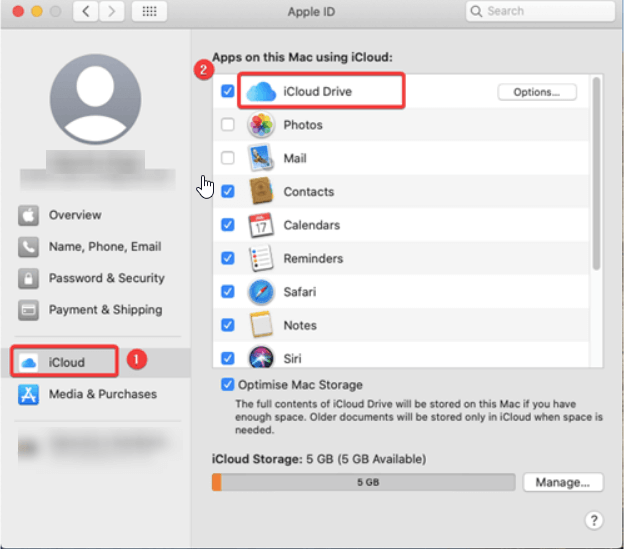Toggle Optimise Mac Storage checkbox
This screenshot has width=624, height=549.
(228, 385)
